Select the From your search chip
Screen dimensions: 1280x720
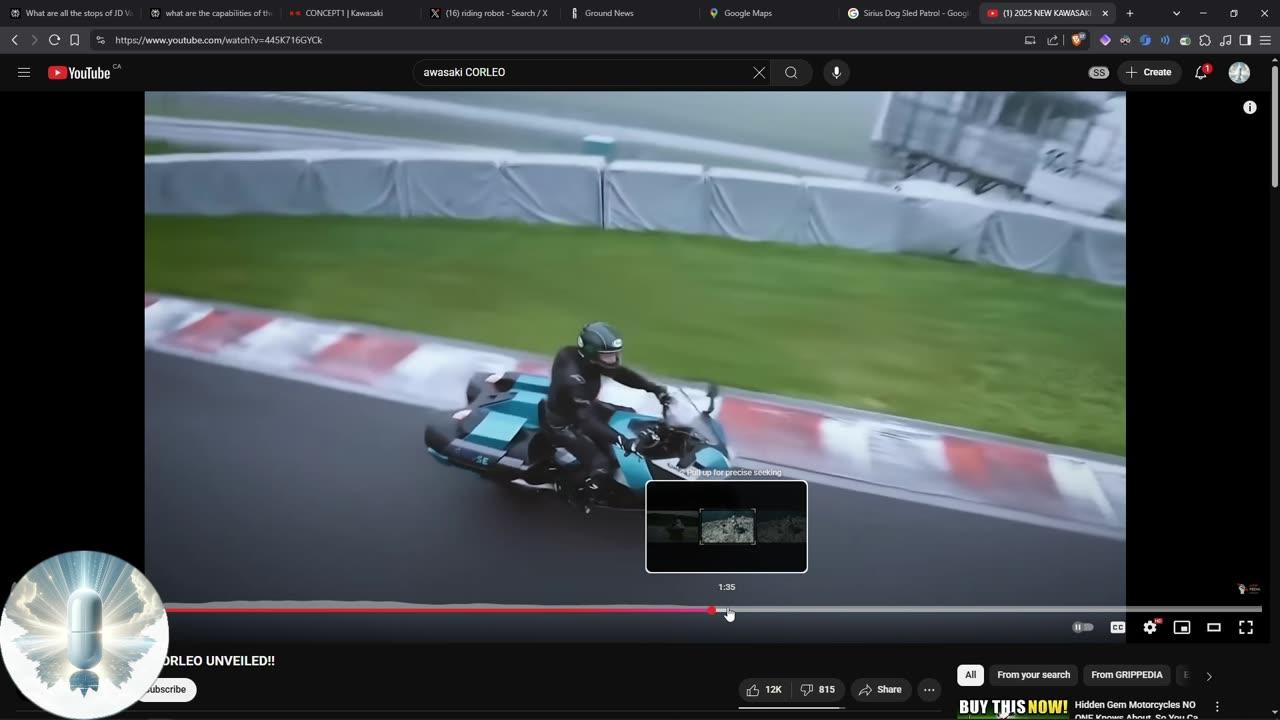(1034, 675)
